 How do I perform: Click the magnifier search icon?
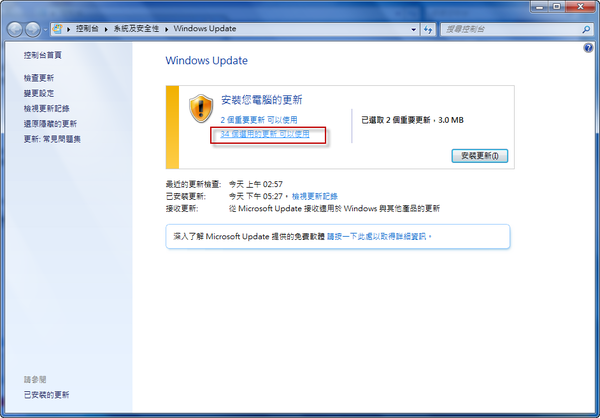[587, 29]
